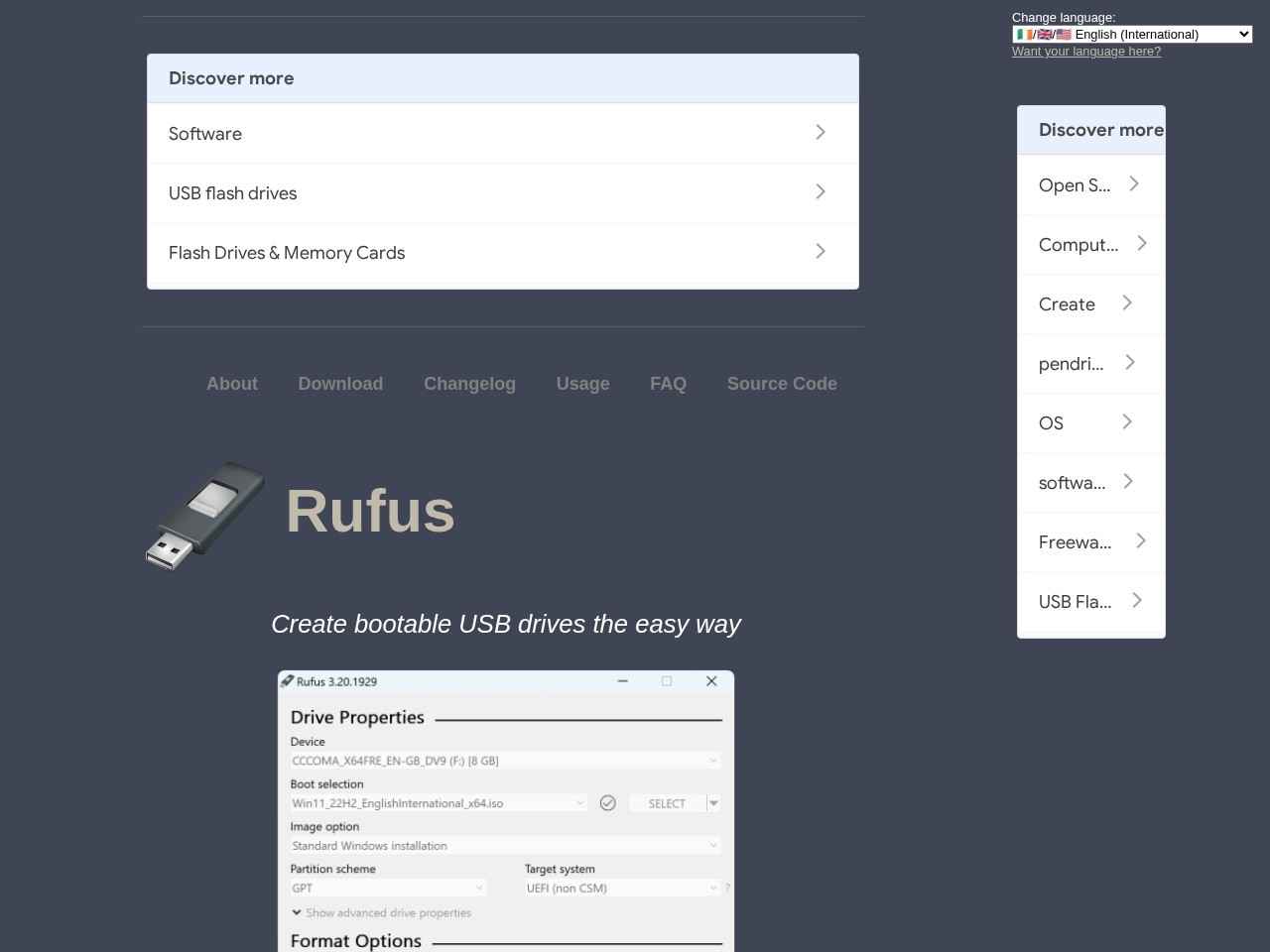The image size is (1270, 952).
Task: Click the chevron beside USB flash drives
Action: coord(821,191)
